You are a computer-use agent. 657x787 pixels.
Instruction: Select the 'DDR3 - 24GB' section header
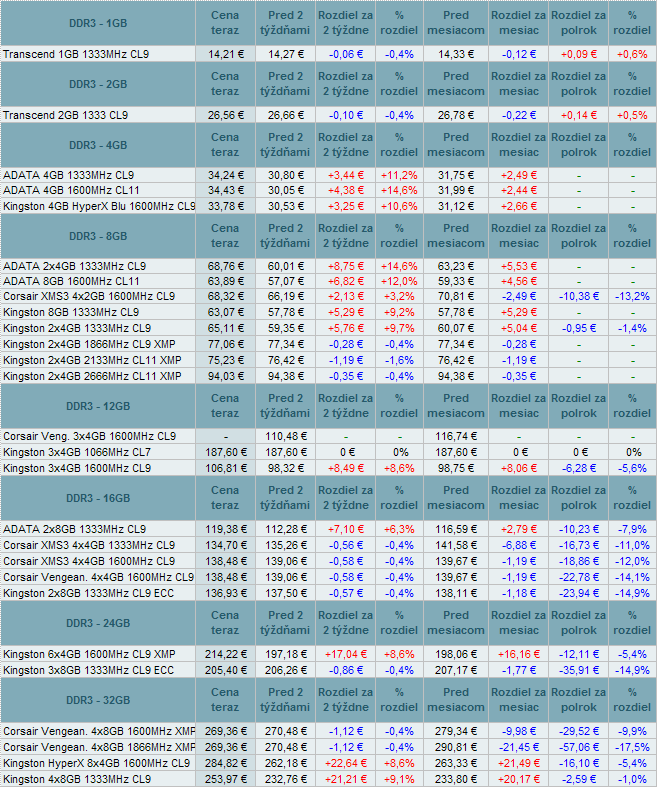coord(98,623)
